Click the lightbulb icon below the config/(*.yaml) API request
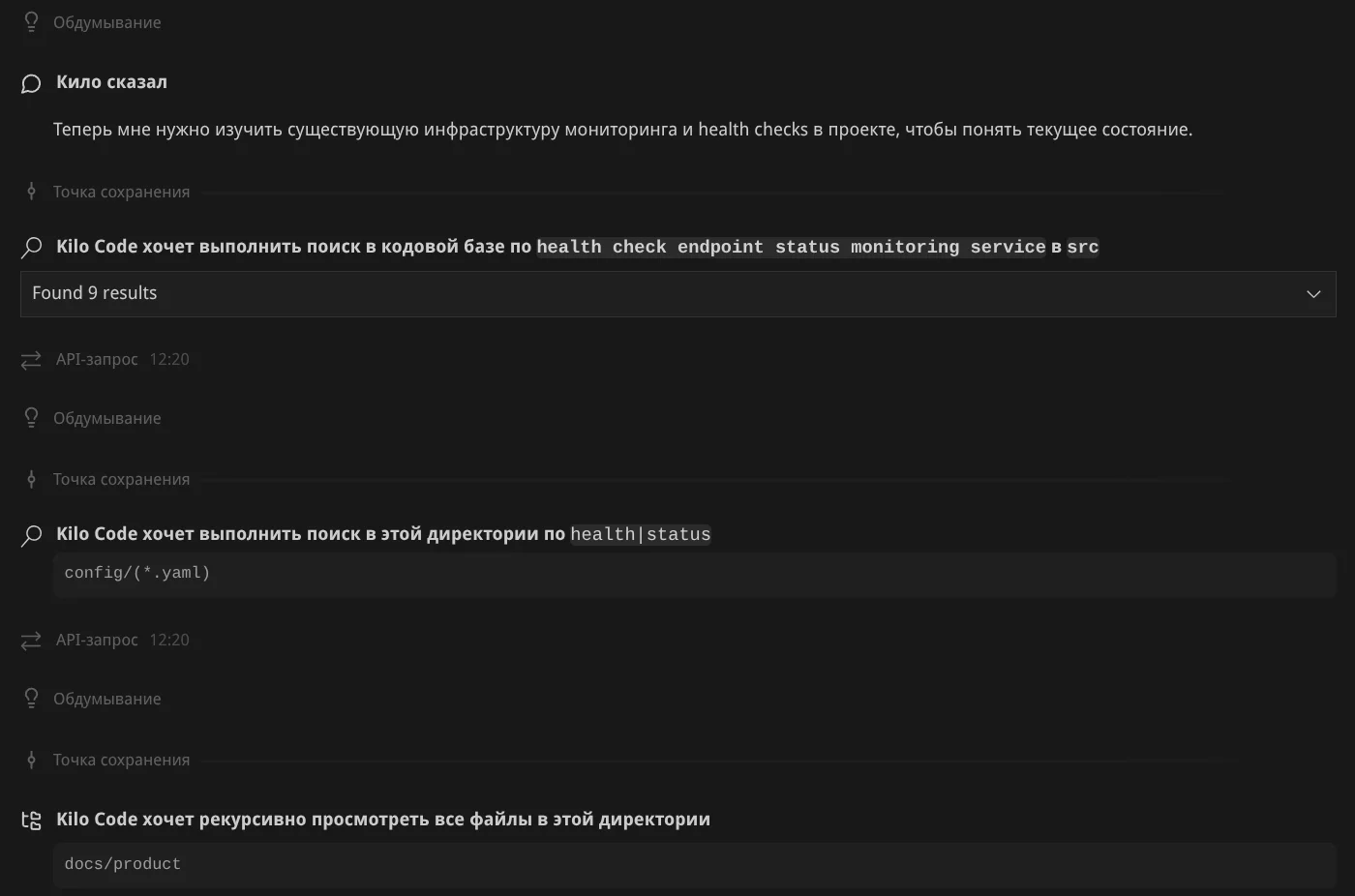This screenshot has height=896, width=1355. 31,699
